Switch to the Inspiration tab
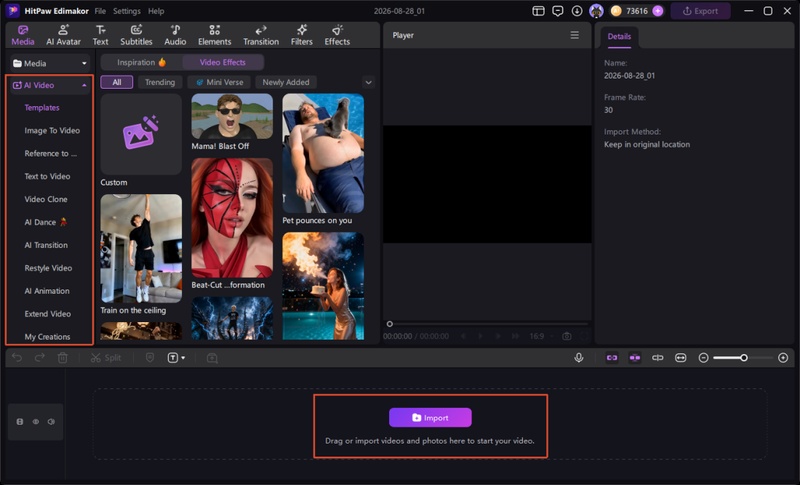This screenshot has width=800, height=485. coord(141,62)
